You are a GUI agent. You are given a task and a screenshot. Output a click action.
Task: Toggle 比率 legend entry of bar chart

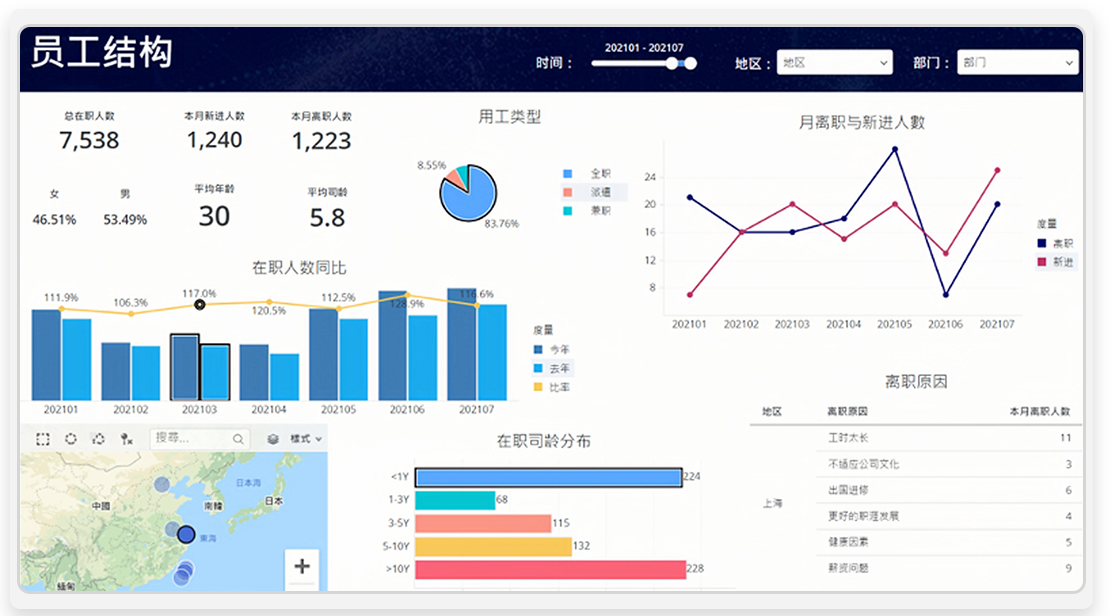tap(551, 387)
